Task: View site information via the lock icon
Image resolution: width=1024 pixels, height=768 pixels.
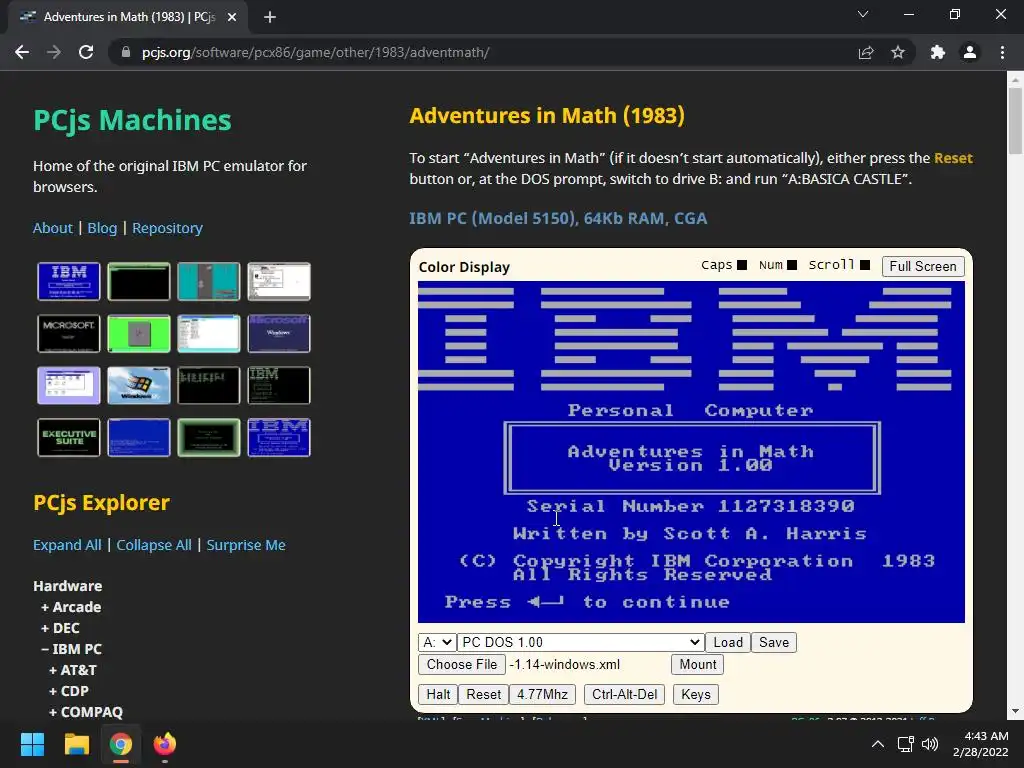Action: 126,52
